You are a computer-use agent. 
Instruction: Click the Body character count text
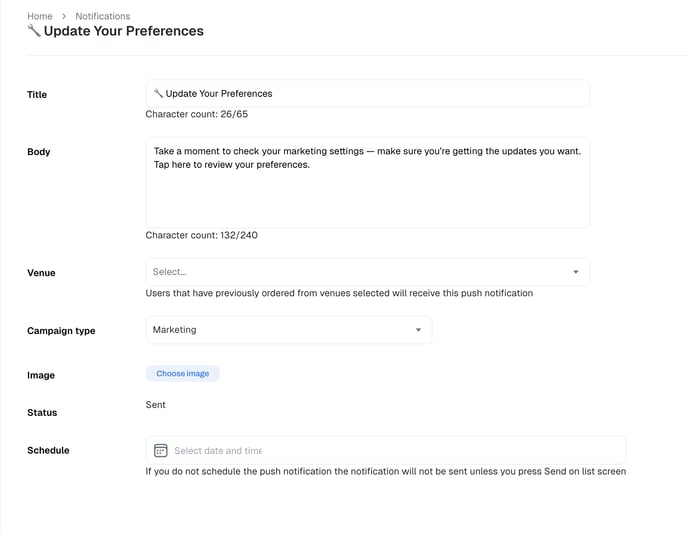[201, 235]
